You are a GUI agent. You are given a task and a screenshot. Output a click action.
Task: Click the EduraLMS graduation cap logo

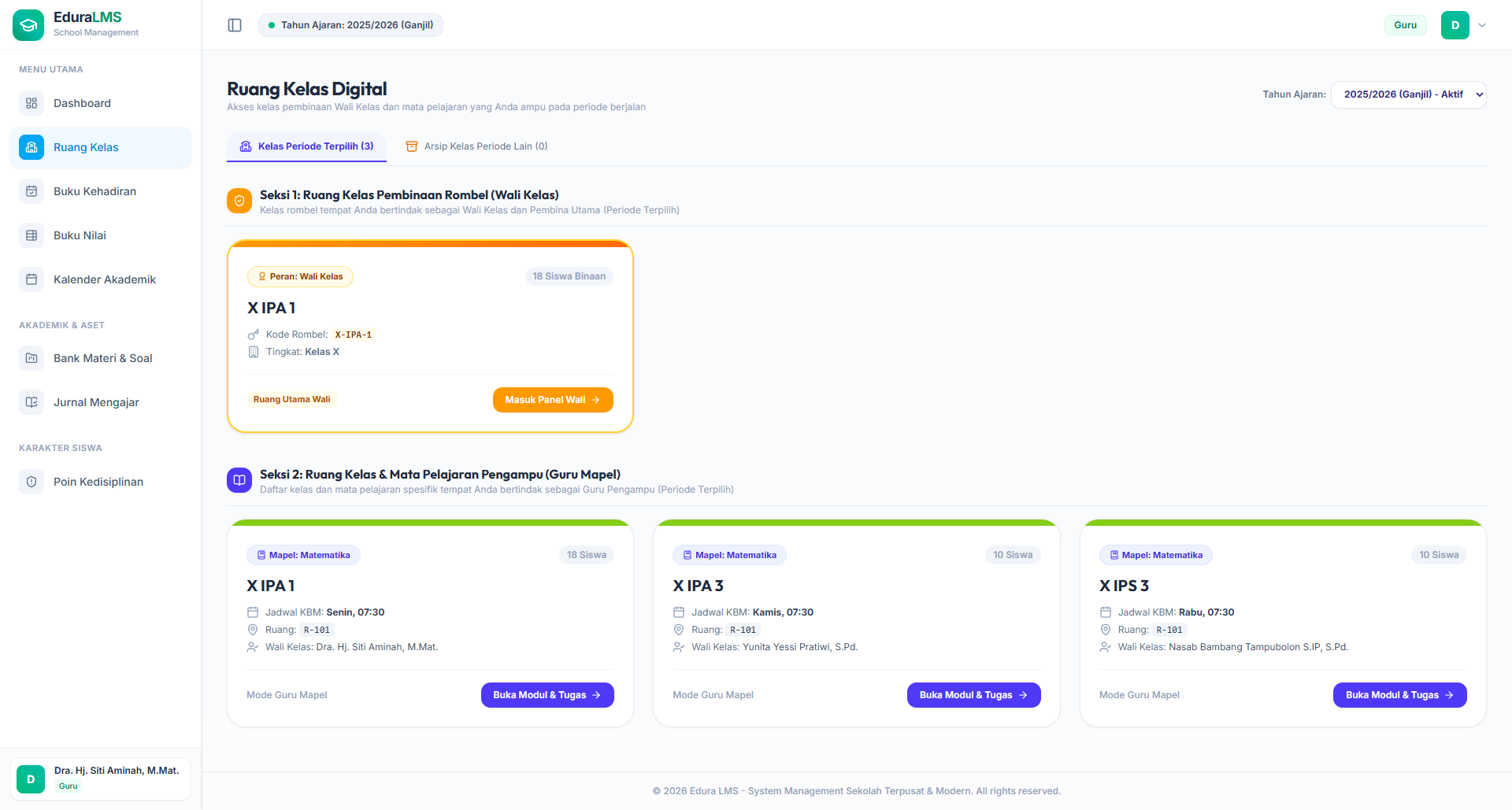28,25
